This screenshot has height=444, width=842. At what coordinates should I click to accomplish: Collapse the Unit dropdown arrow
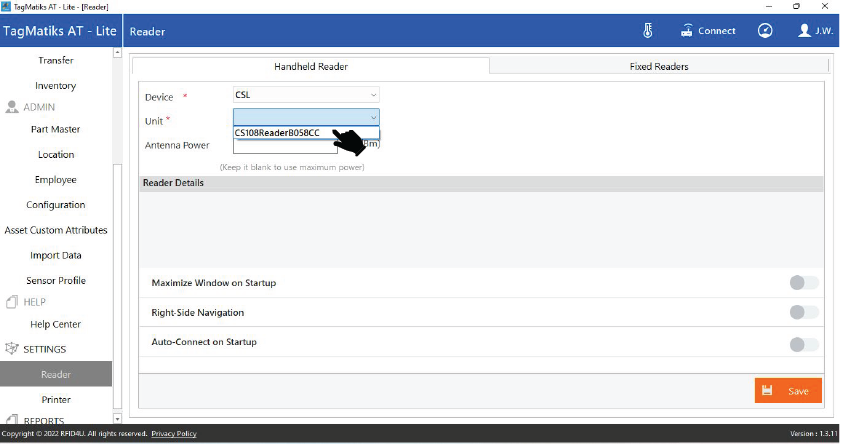373,118
